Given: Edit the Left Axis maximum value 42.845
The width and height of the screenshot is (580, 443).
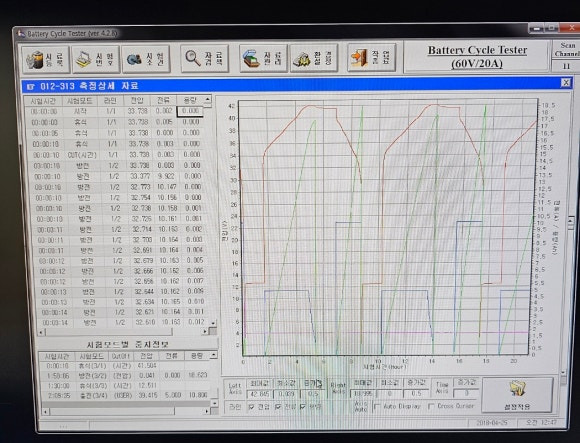Looking at the screenshot, I should coord(259,394).
